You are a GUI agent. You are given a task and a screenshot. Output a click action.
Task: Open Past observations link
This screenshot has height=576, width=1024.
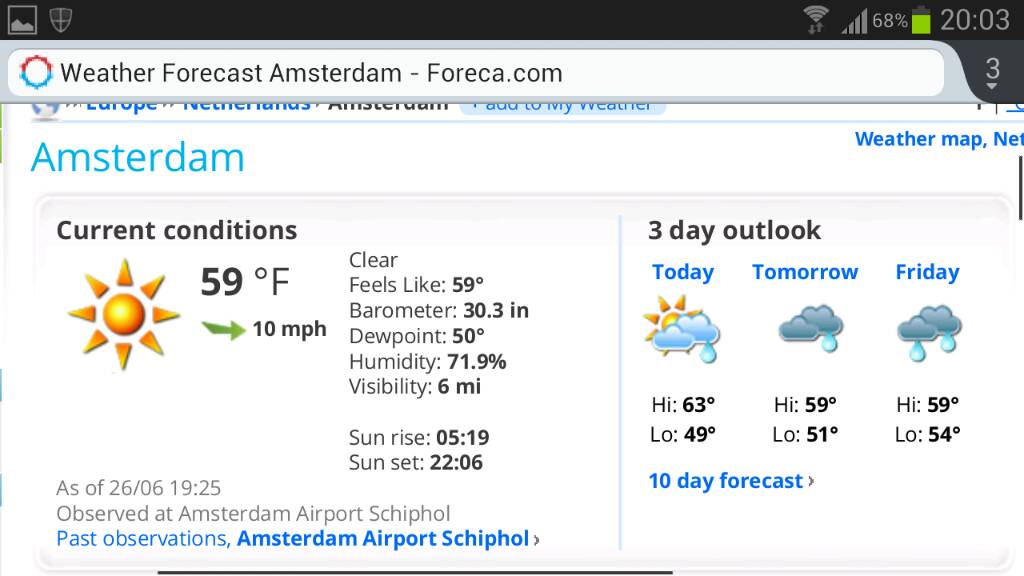pyautogui.click(x=142, y=539)
